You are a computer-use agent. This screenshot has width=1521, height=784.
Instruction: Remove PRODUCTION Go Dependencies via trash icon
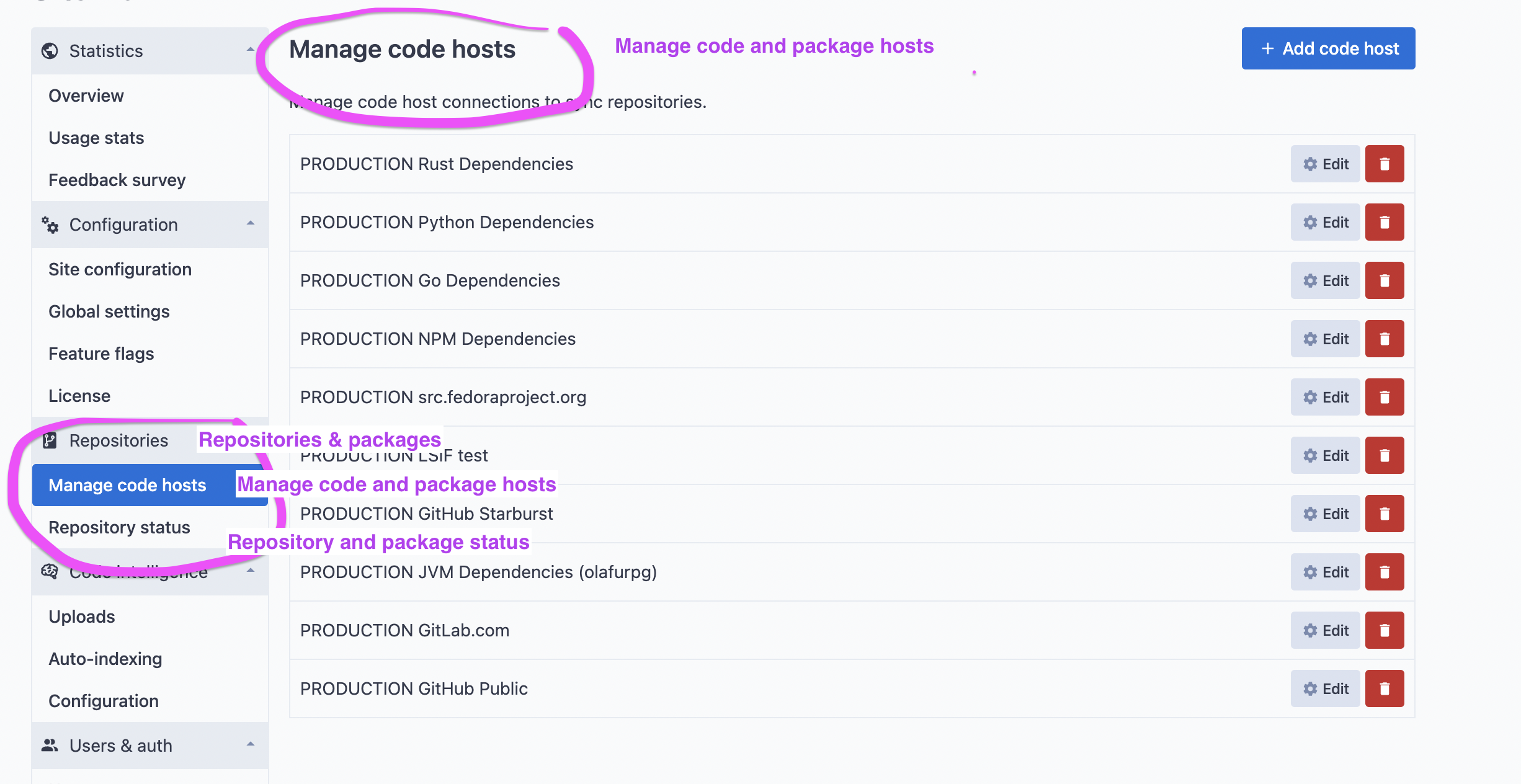coord(1384,280)
